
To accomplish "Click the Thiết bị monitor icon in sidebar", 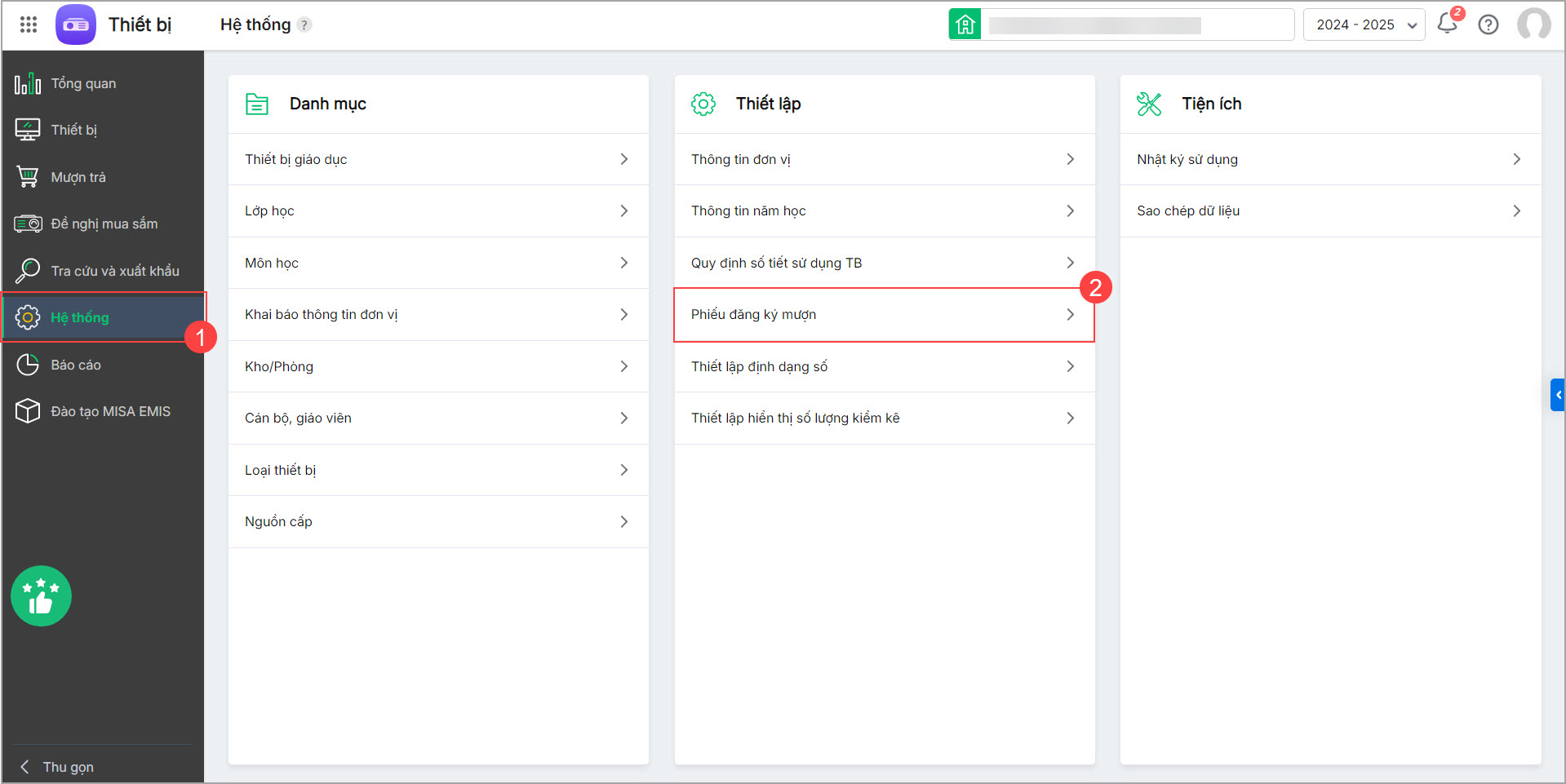I will (28, 130).
